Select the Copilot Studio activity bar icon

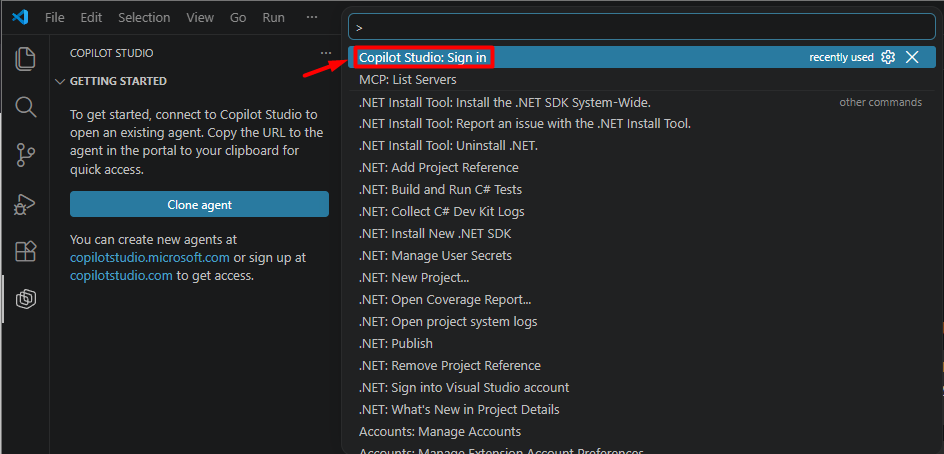pos(25,298)
